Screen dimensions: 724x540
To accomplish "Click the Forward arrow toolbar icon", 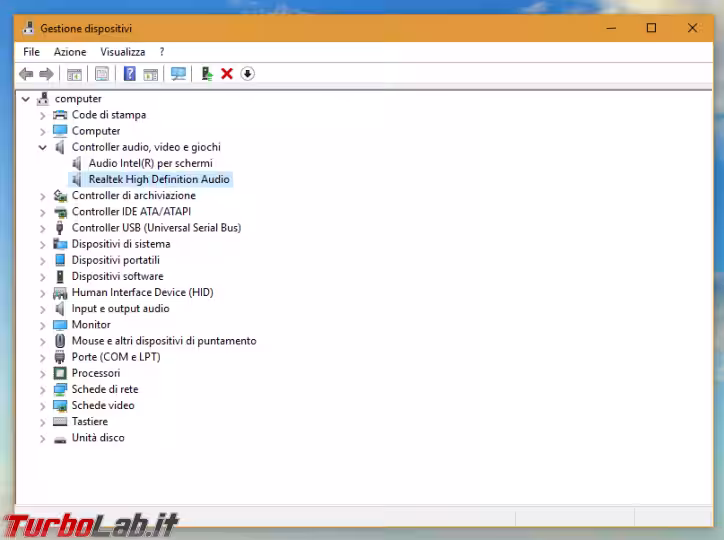I will tap(47, 74).
